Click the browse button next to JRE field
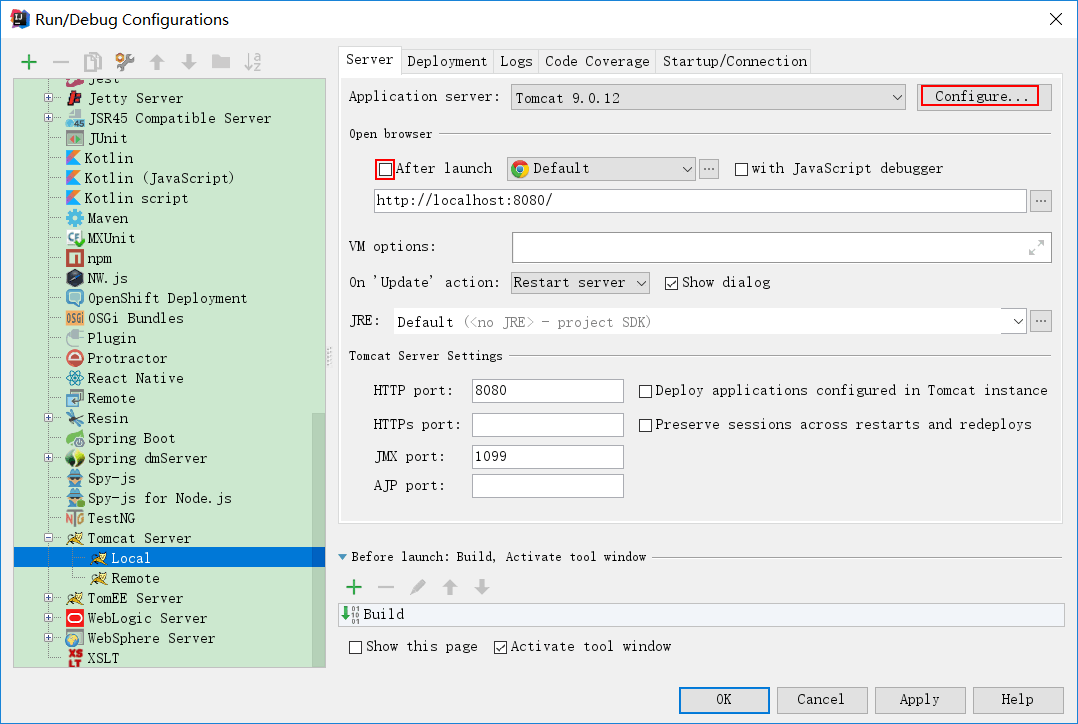The width and height of the screenshot is (1078, 724). pyautogui.click(x=1041, y=321)
